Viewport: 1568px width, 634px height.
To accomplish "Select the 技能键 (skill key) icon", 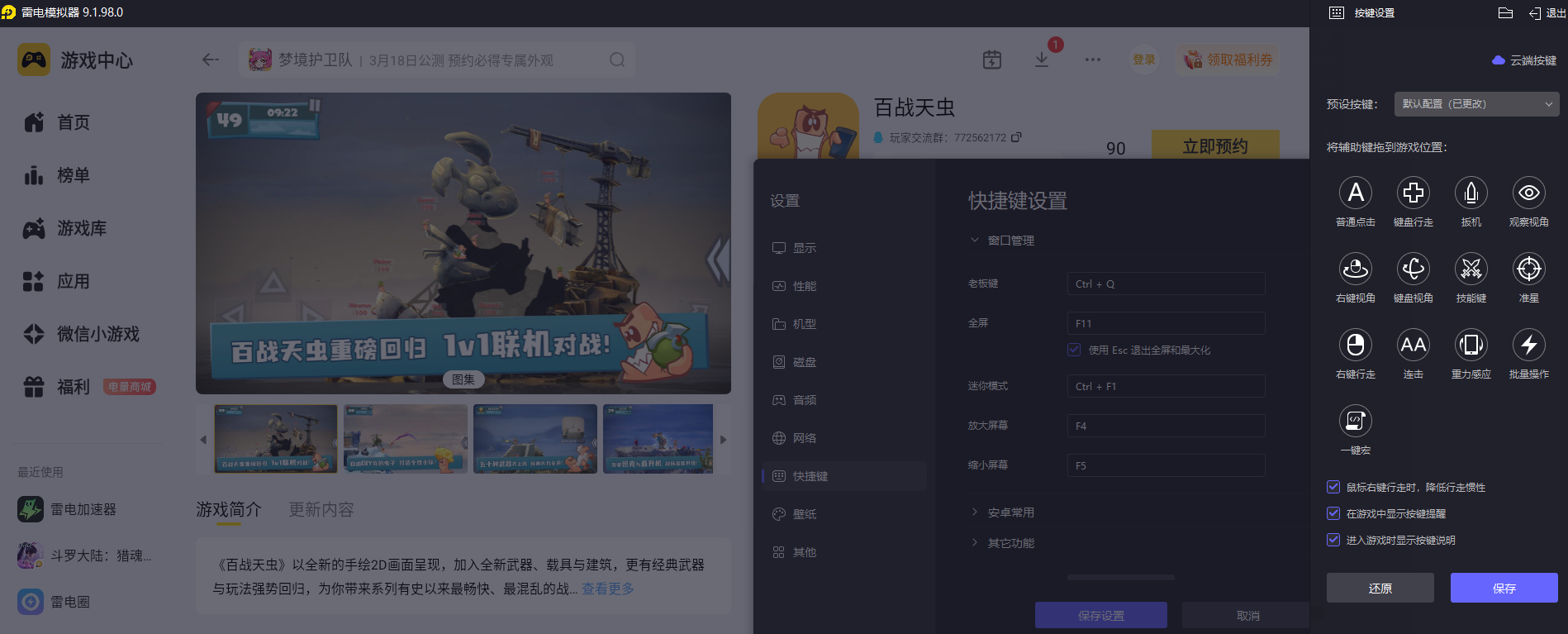I will coord(1471,269).
